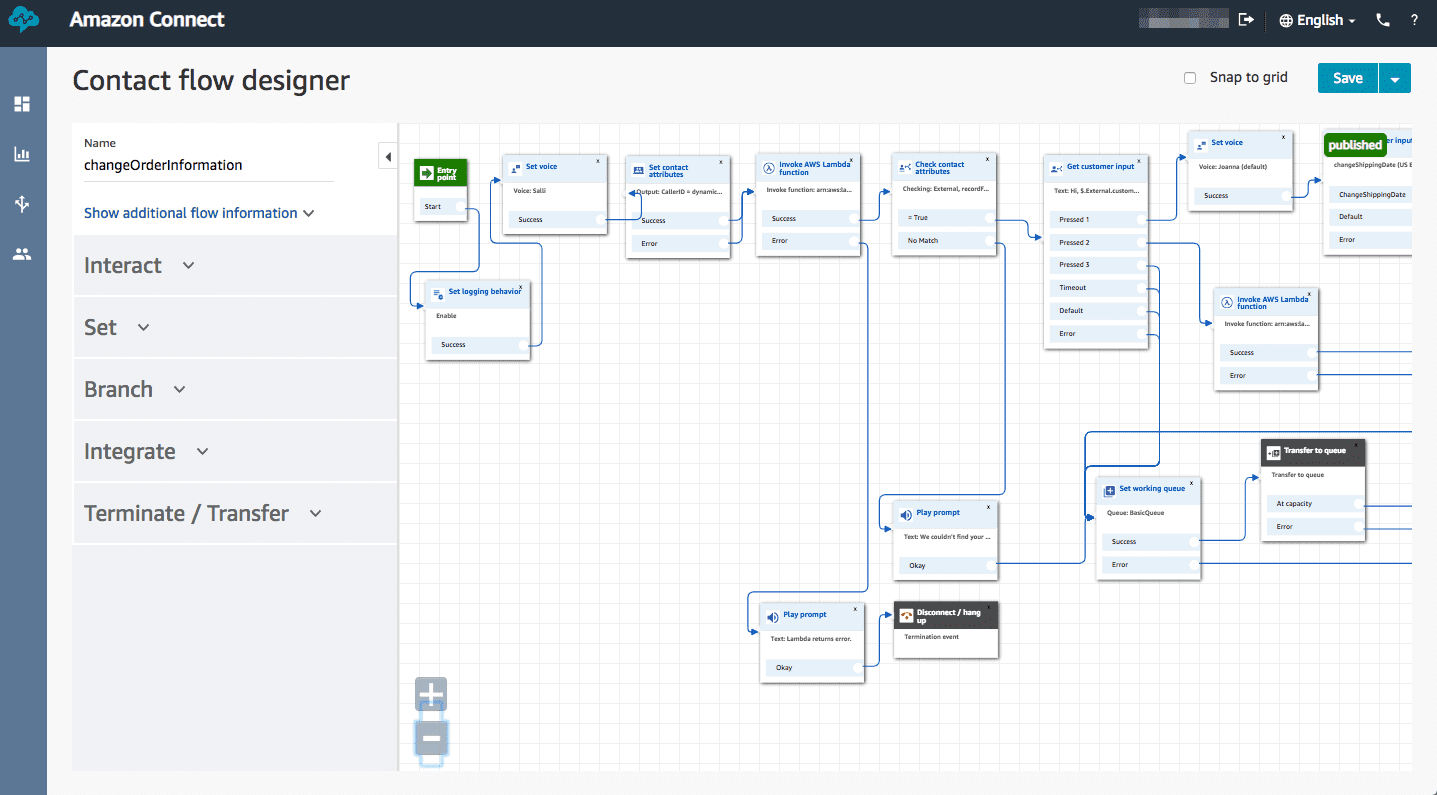This screenshot has height=795, width=1437.
Task: Open help question mark icon
Action: pyautogui.click(x=1414, y=20)
